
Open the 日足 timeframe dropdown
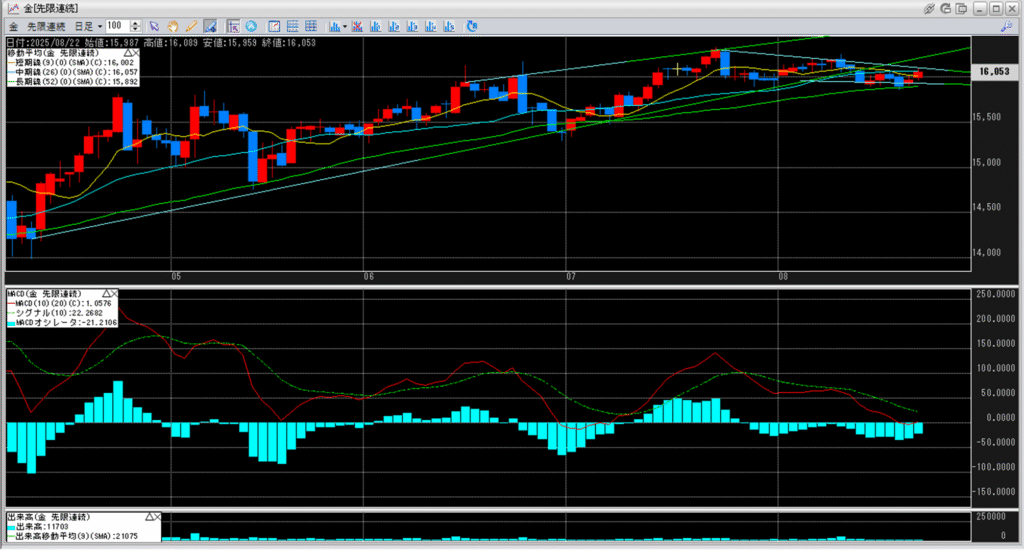pyautogui.click(x=88, y=27)
